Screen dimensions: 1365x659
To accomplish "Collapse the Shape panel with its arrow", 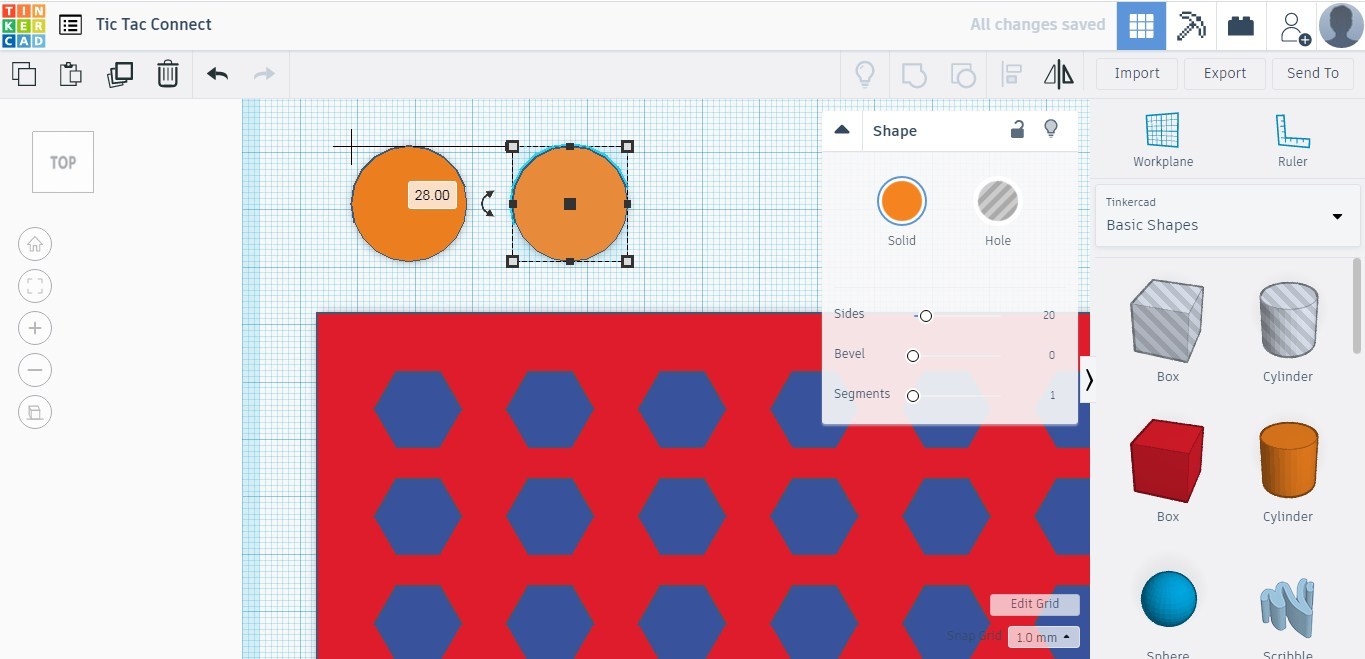I will [842, 129].
